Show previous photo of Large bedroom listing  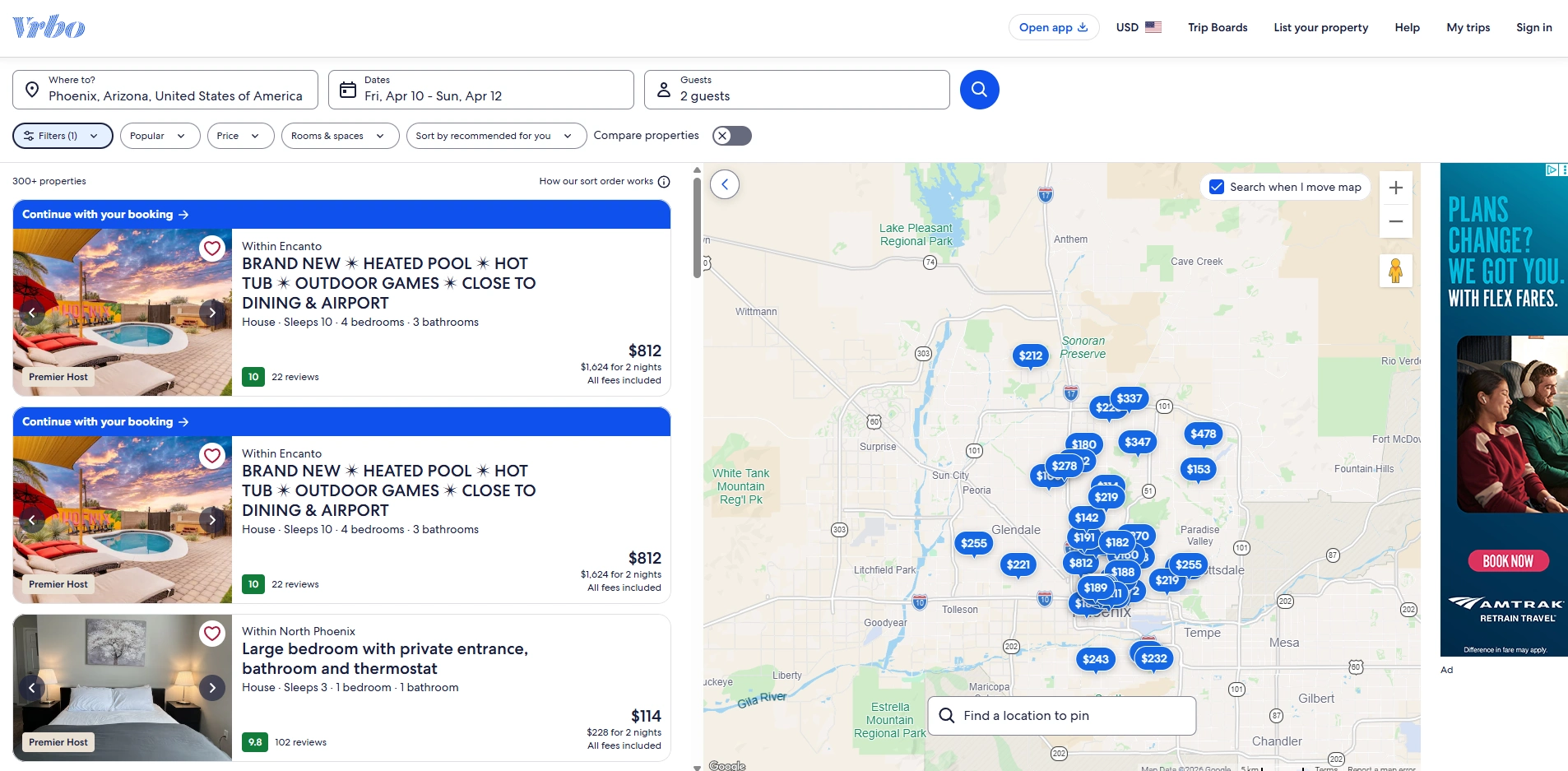31,688
